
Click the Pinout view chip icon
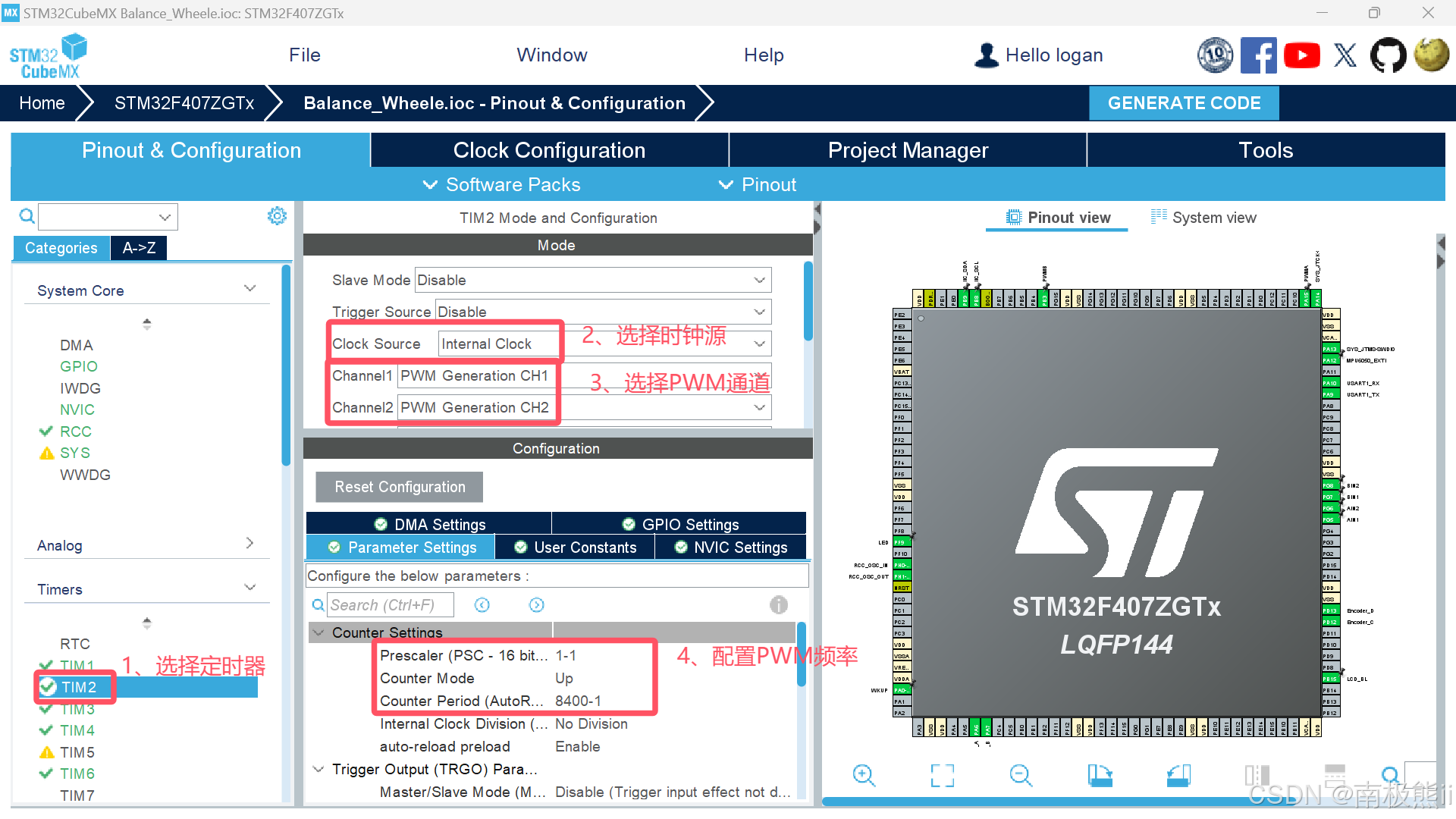click(x=1014, y=218)
